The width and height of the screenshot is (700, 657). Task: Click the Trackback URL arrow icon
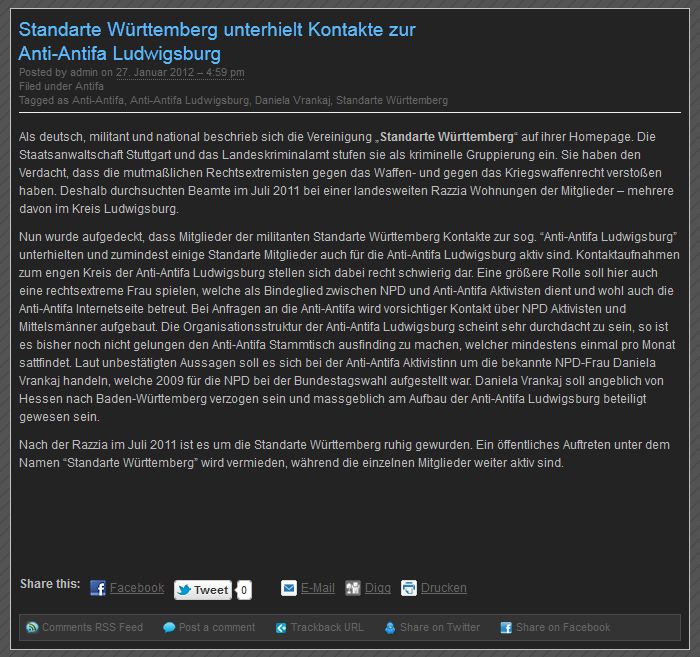pyautogui.click(x=281, y=628)
